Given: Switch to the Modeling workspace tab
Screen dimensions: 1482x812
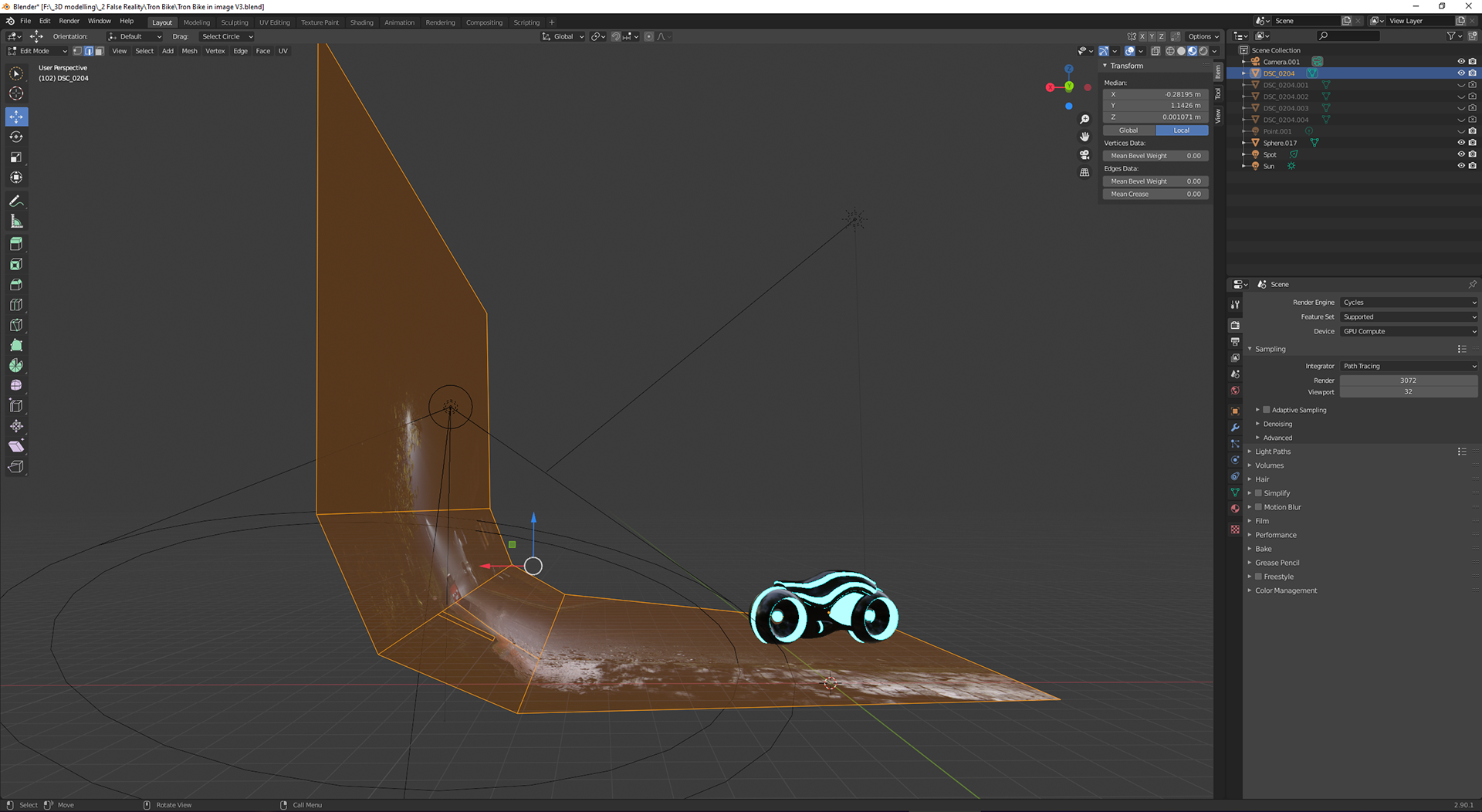Looking at the screenshot, I should tap(196, 22).
